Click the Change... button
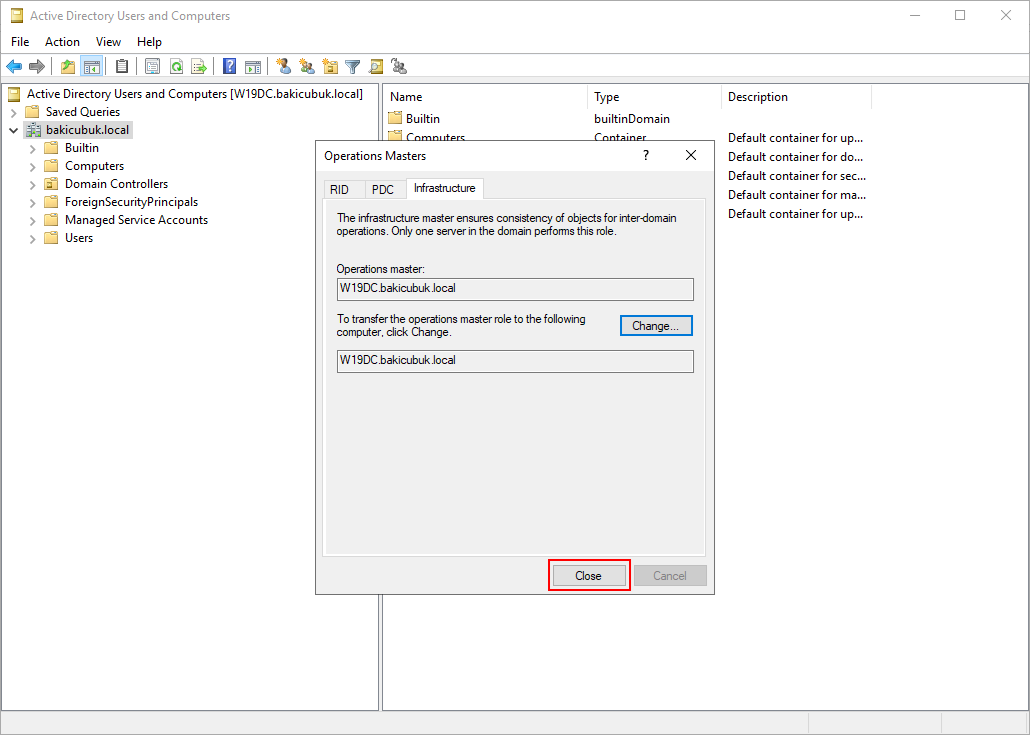Viewport: 1030px width, 735px height. coord(656,326)
